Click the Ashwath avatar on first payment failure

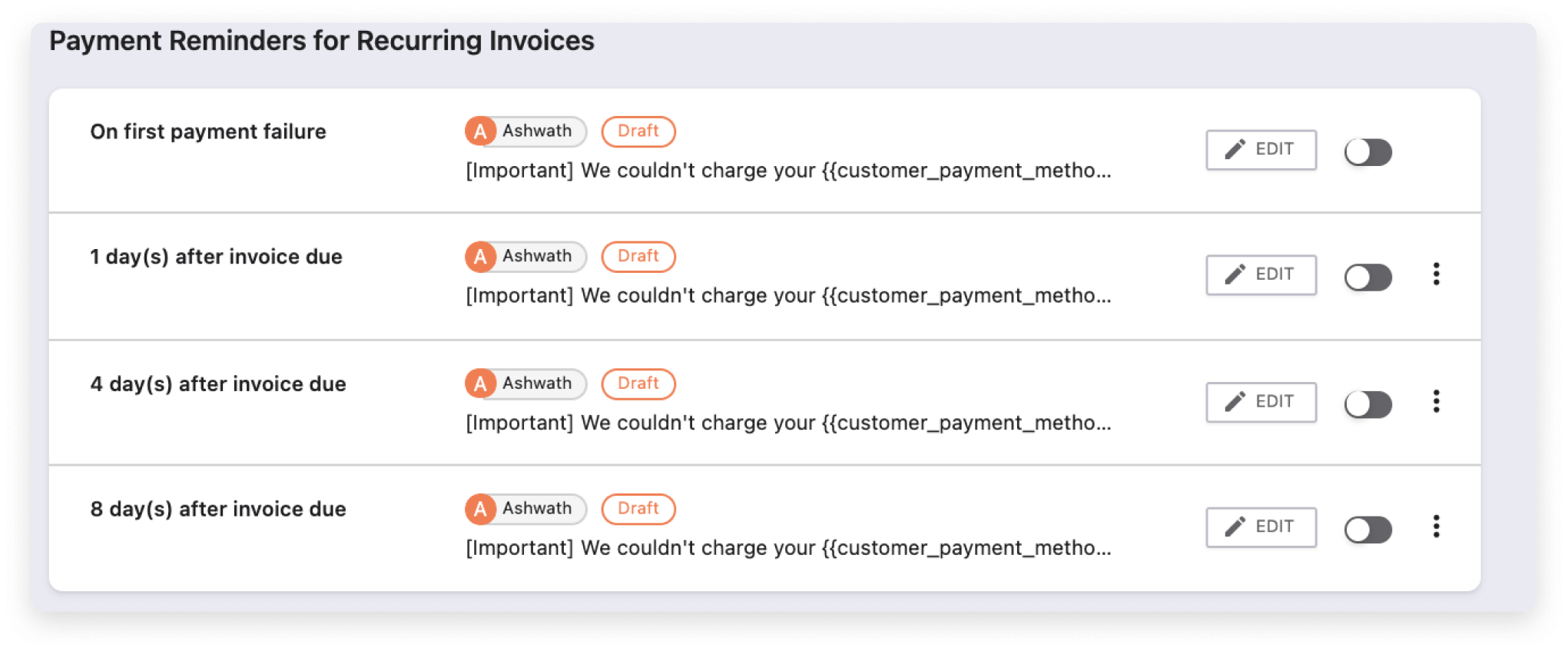click(481, 131)
